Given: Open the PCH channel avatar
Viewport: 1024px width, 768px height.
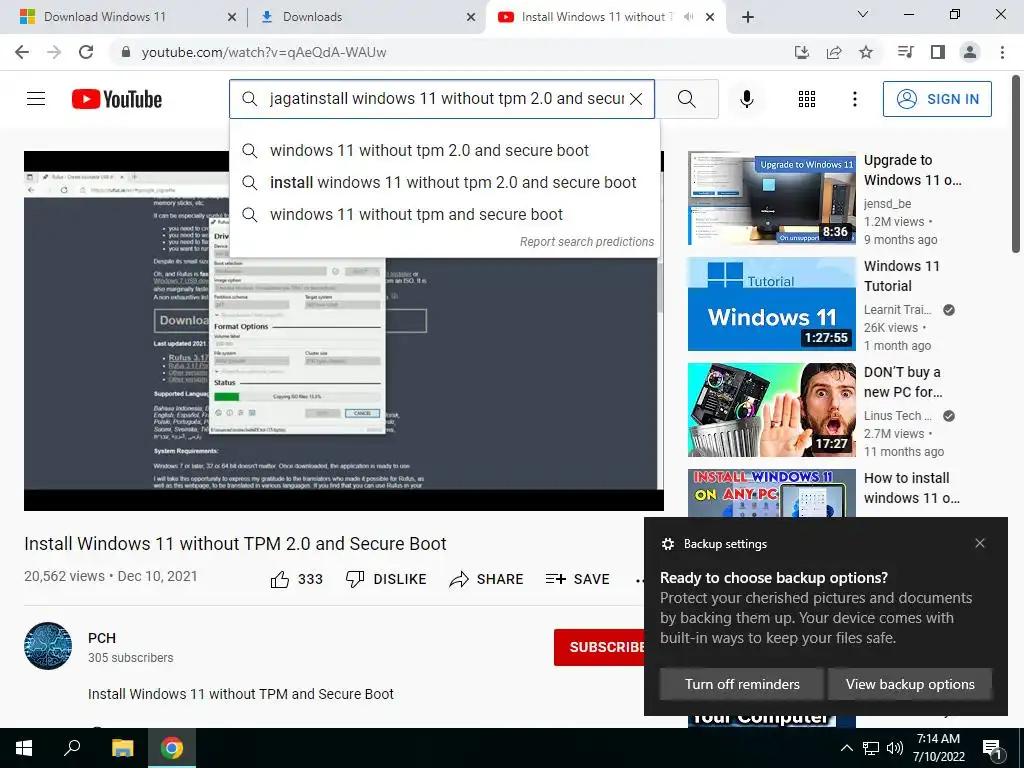Looking at the screenshot, I should [x=48, y=646].
